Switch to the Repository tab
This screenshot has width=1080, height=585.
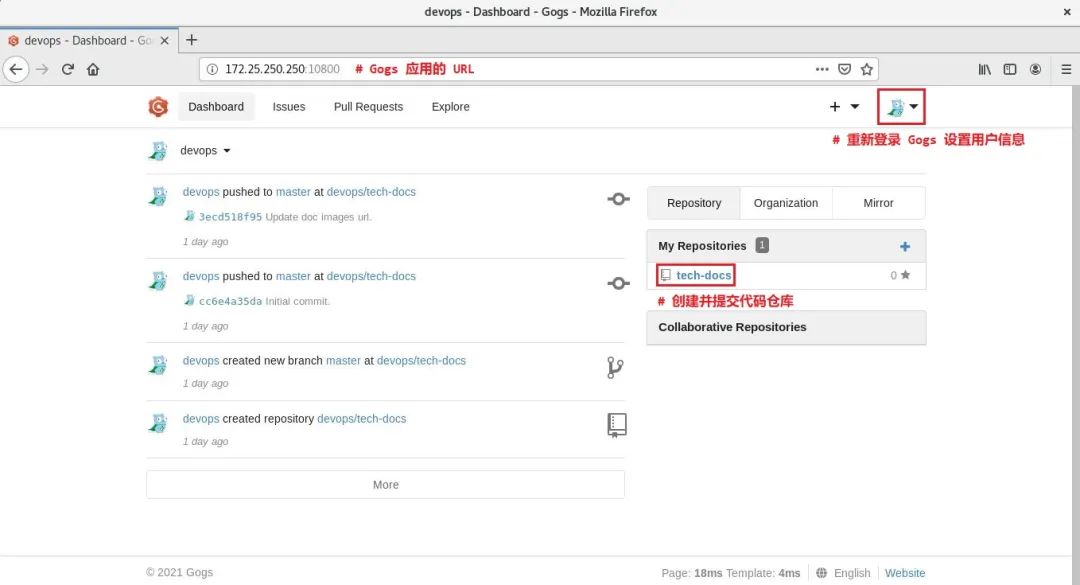click(x=694, y=203)
